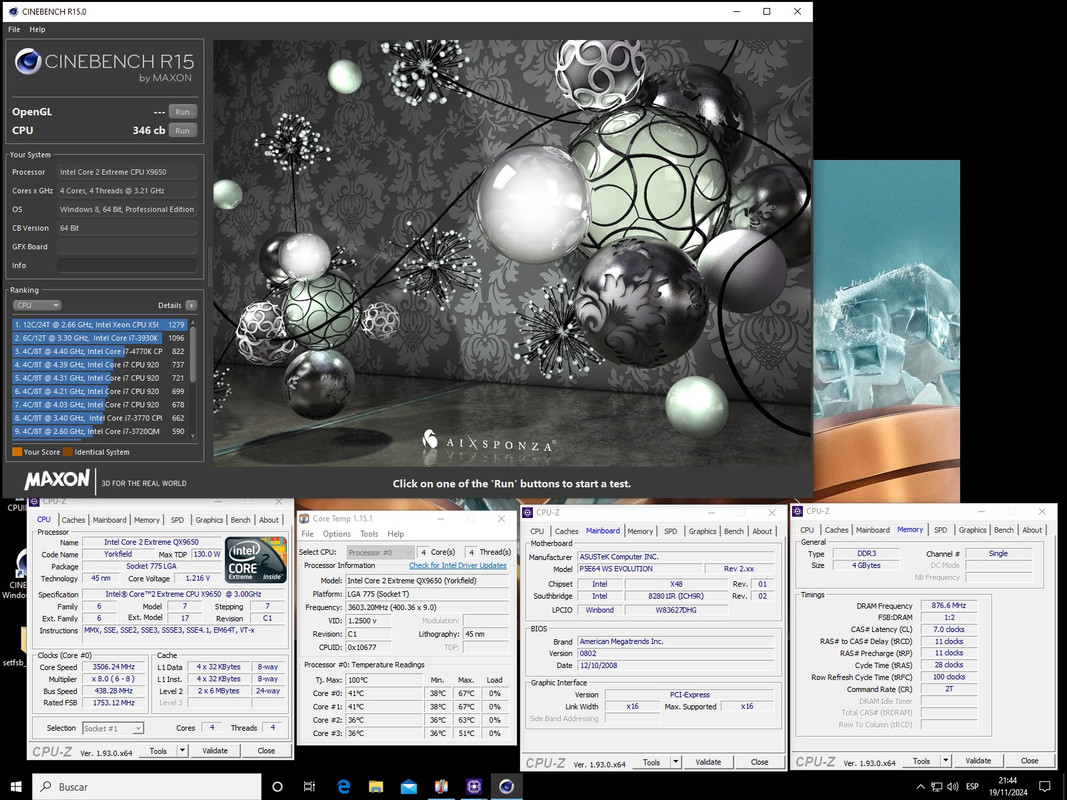This screenshot has height=800, width=1067.
Task: Launch Microsoft Edge from the taskbar
Action: pyautogui.click(x=344, y=786)
